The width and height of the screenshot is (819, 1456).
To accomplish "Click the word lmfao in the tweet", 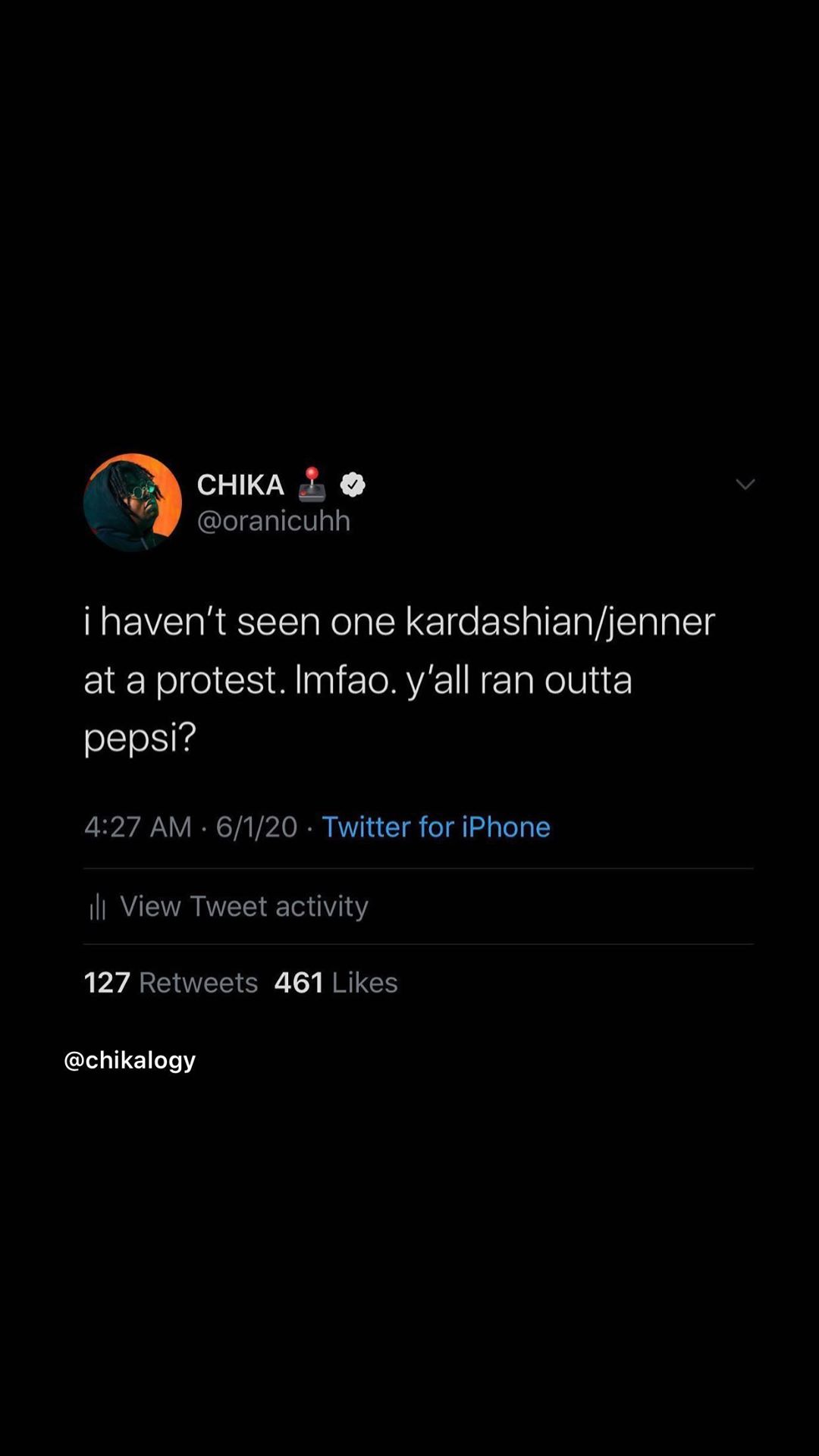I will point(345,679).
